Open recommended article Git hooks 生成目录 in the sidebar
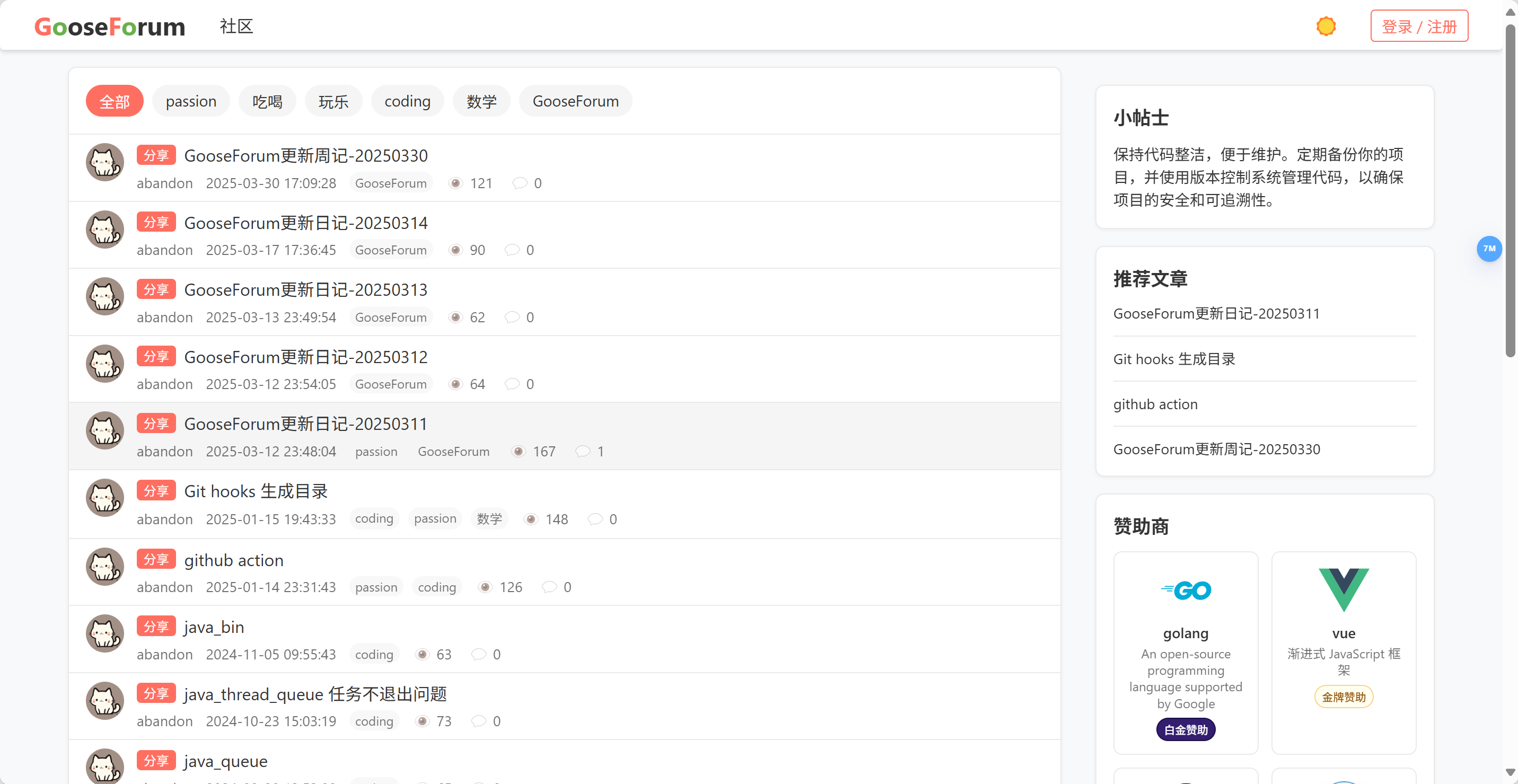1518x784 pixels. (x=1173, y=359)
